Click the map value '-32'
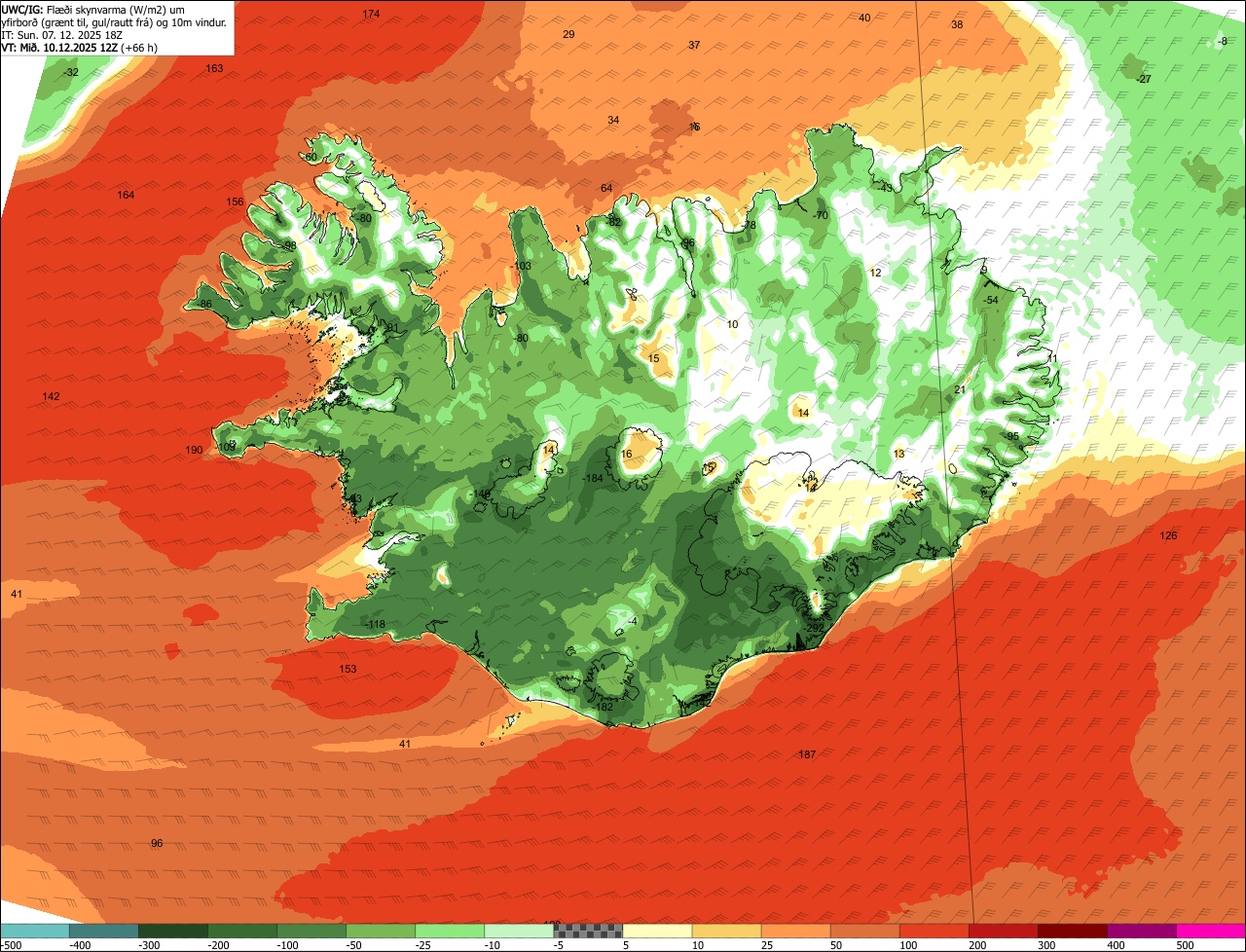The width and height of the screenshot is (1246, 952). tap(70, 72)
